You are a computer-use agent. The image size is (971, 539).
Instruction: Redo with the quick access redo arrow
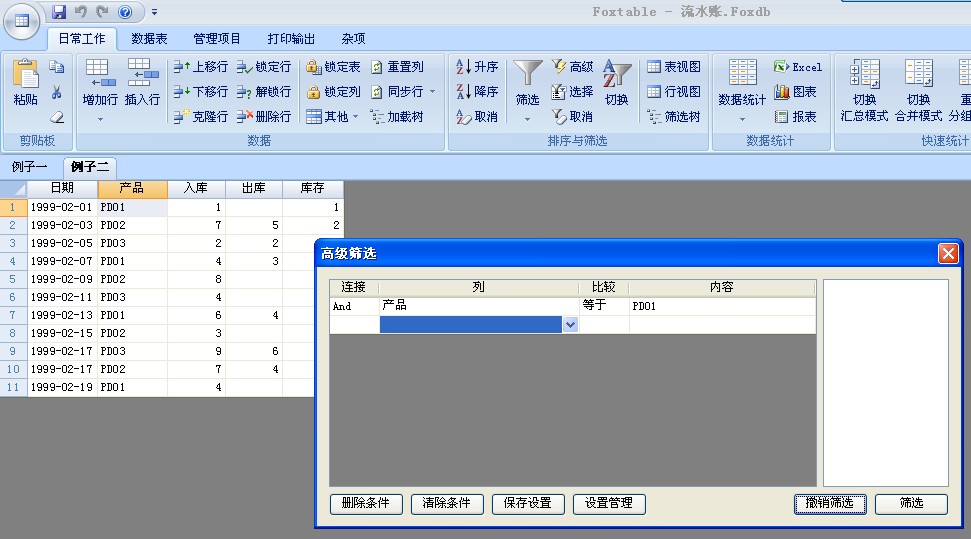(x=102, y=12)
